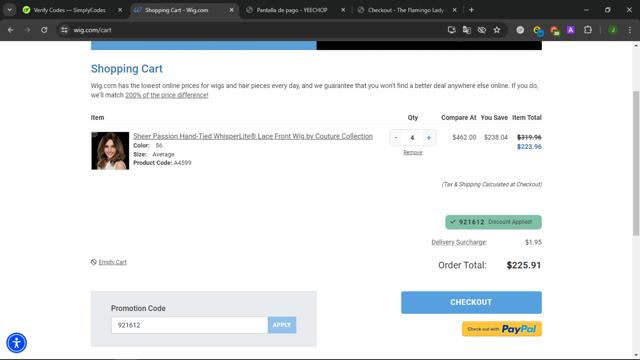The image size is (640, 360).
Task: Apply the promotion code
Action: 282,325
